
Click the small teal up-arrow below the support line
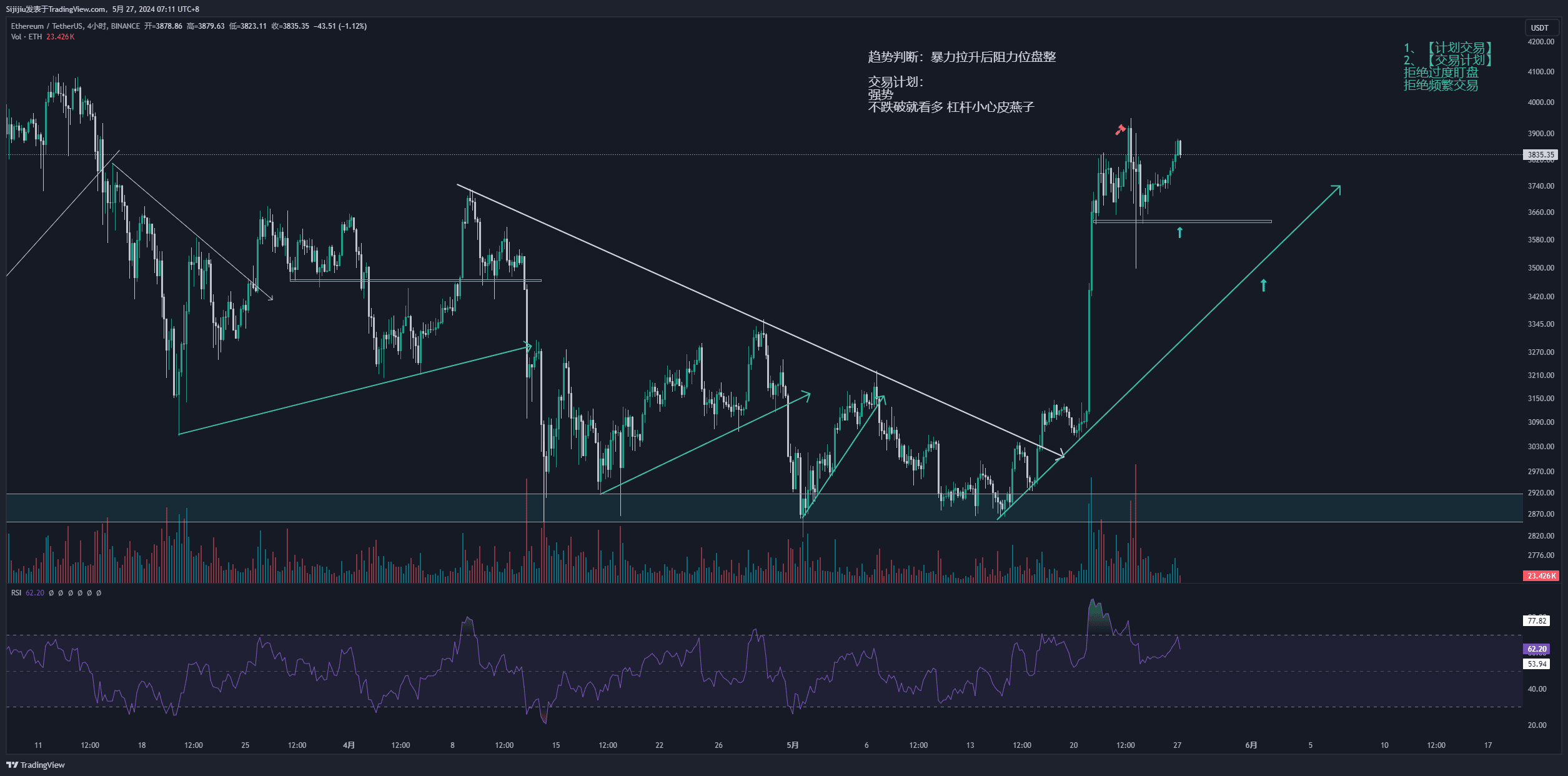[x=1179, y=232]
